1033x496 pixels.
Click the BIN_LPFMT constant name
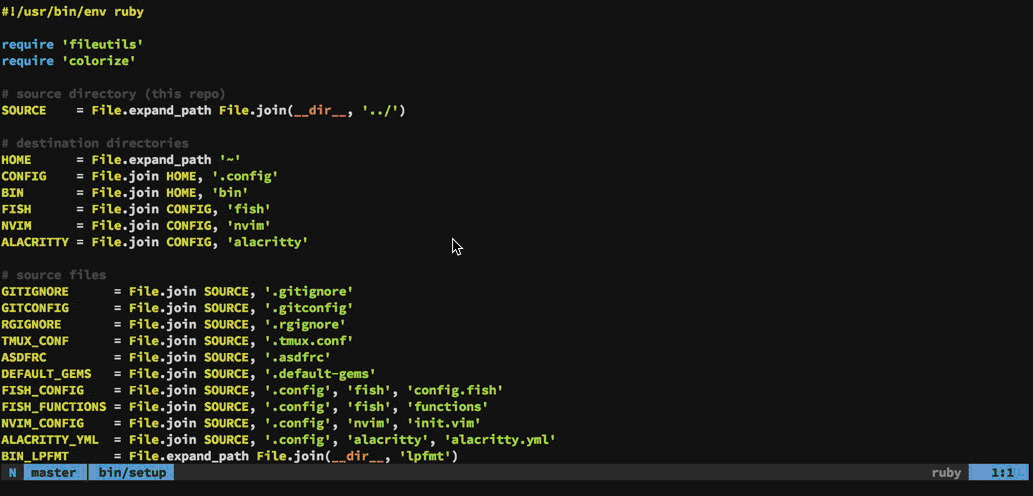coord(35,456)
